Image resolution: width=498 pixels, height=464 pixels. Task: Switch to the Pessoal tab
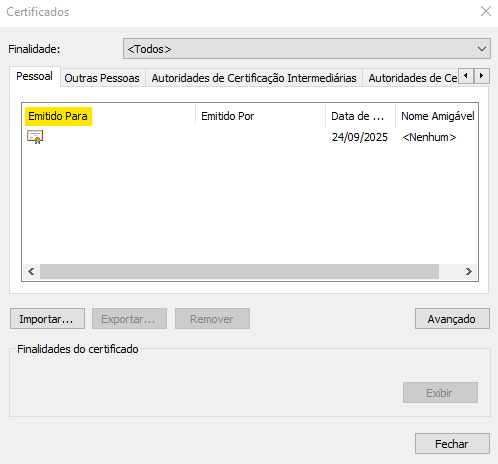(x=35, y=76)
